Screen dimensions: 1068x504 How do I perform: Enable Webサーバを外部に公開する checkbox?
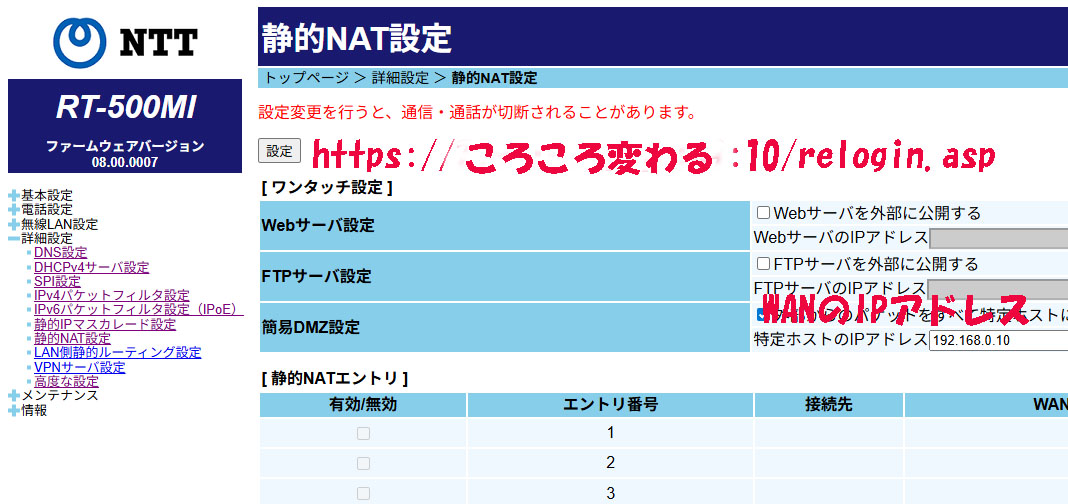pyautogui.click(x=763, y=213)
